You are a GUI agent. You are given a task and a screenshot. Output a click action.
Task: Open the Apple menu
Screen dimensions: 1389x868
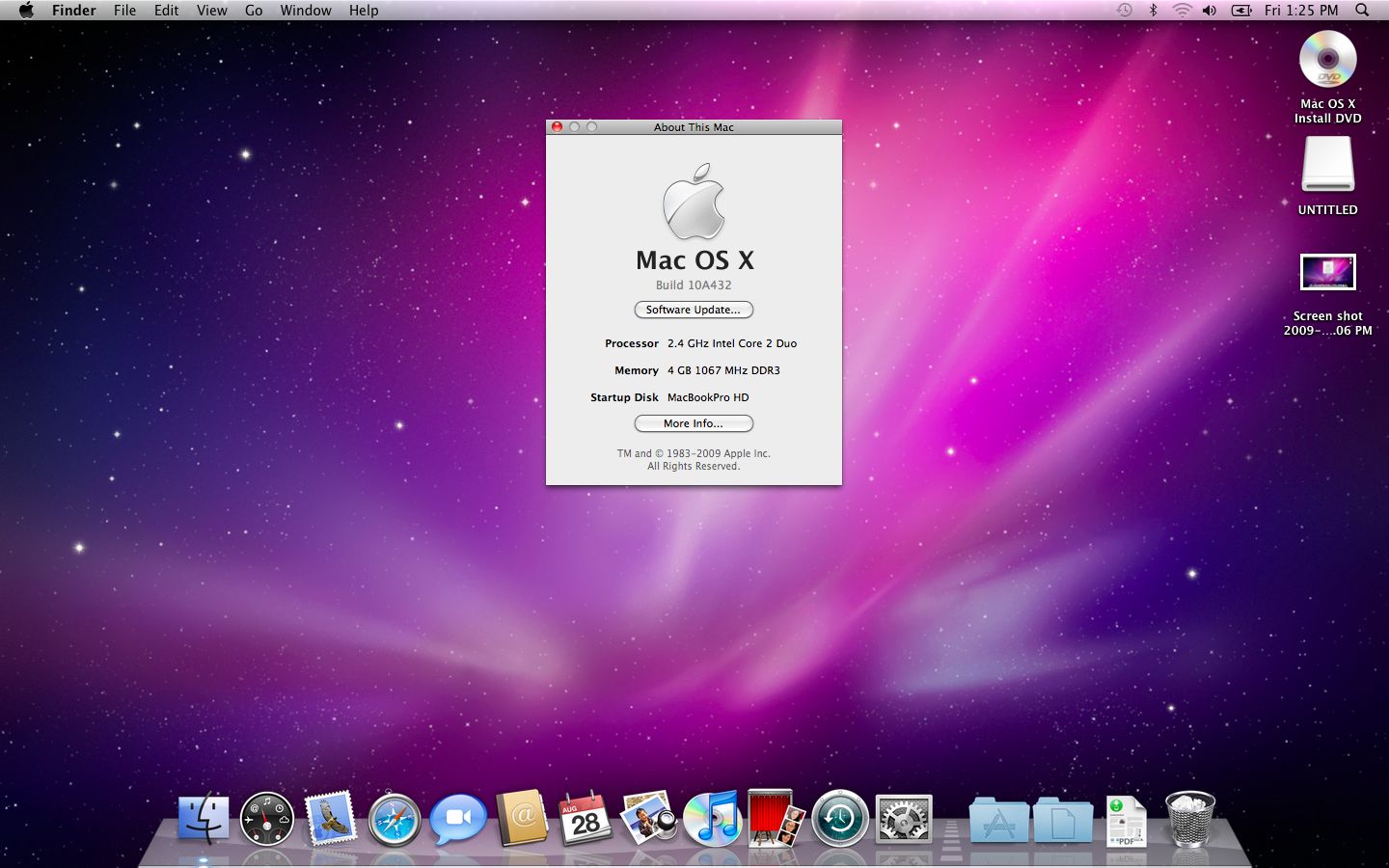pos(26,11)
